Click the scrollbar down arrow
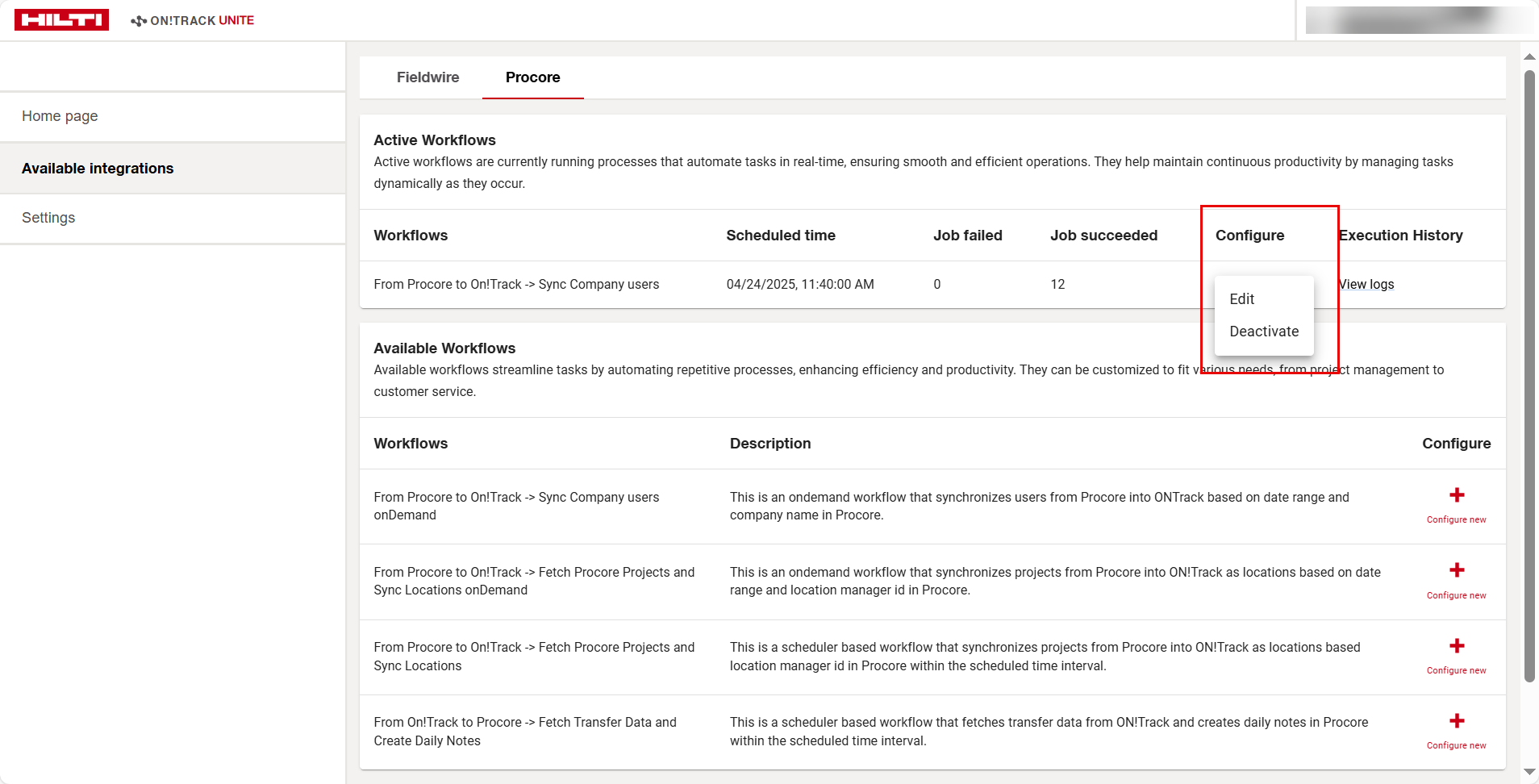The height and width of the screenshot is (784, 1539). (1529, 772)
